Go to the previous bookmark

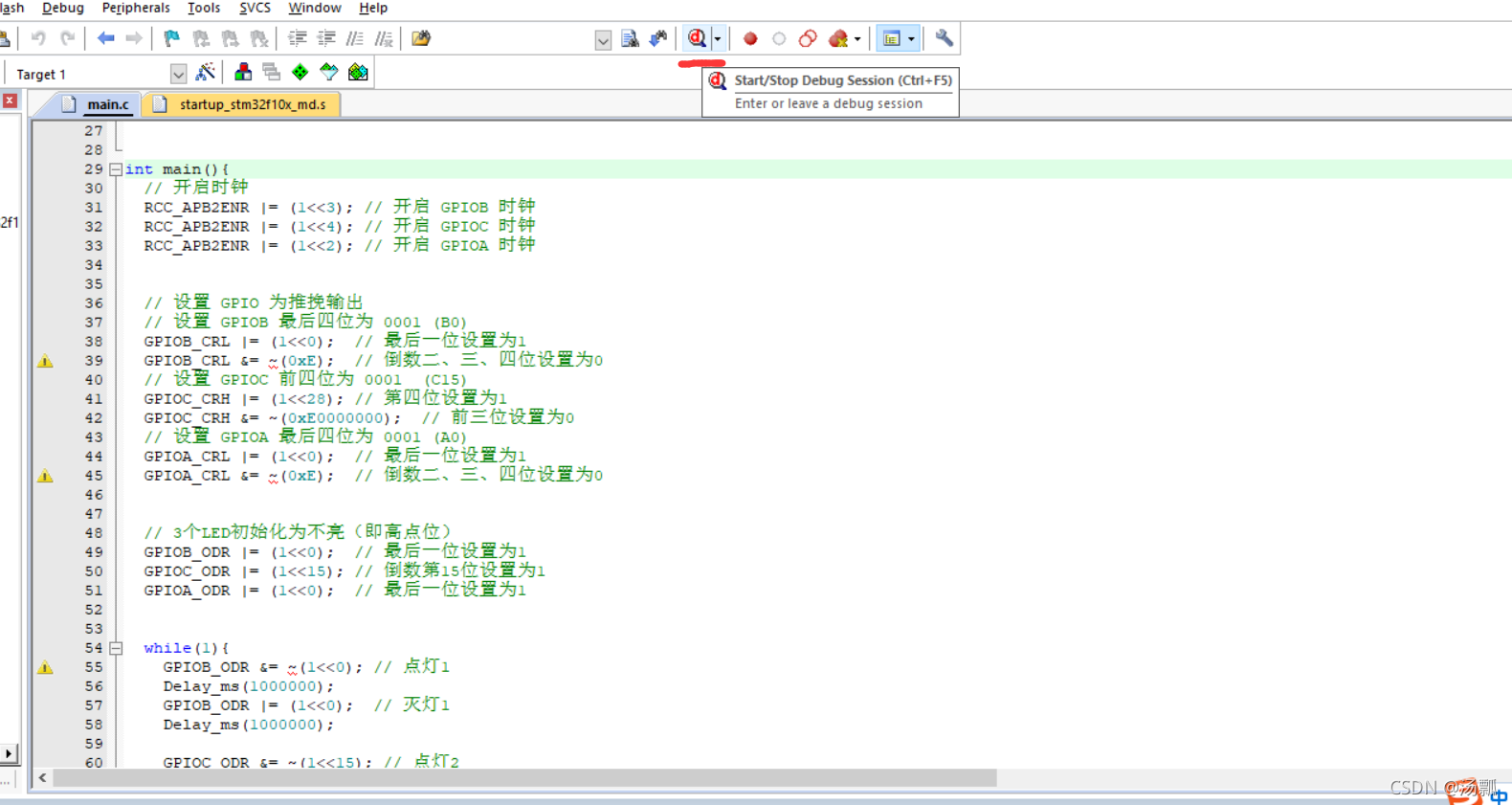[x=201, y=38]
